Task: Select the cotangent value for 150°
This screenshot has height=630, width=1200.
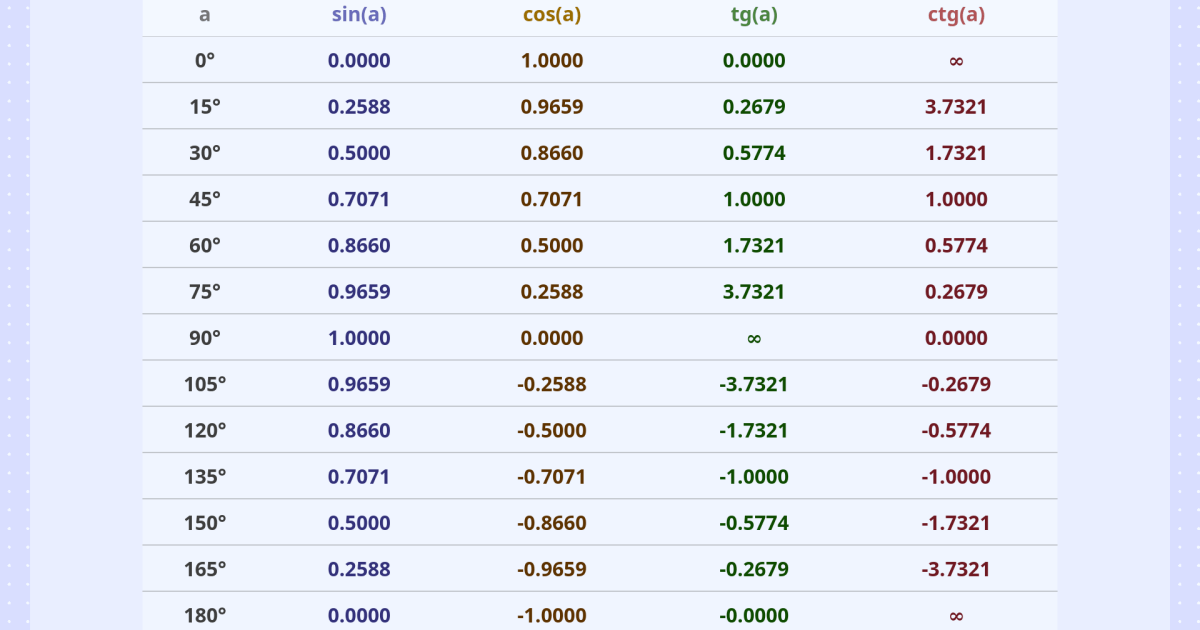Action: [956, 523]
